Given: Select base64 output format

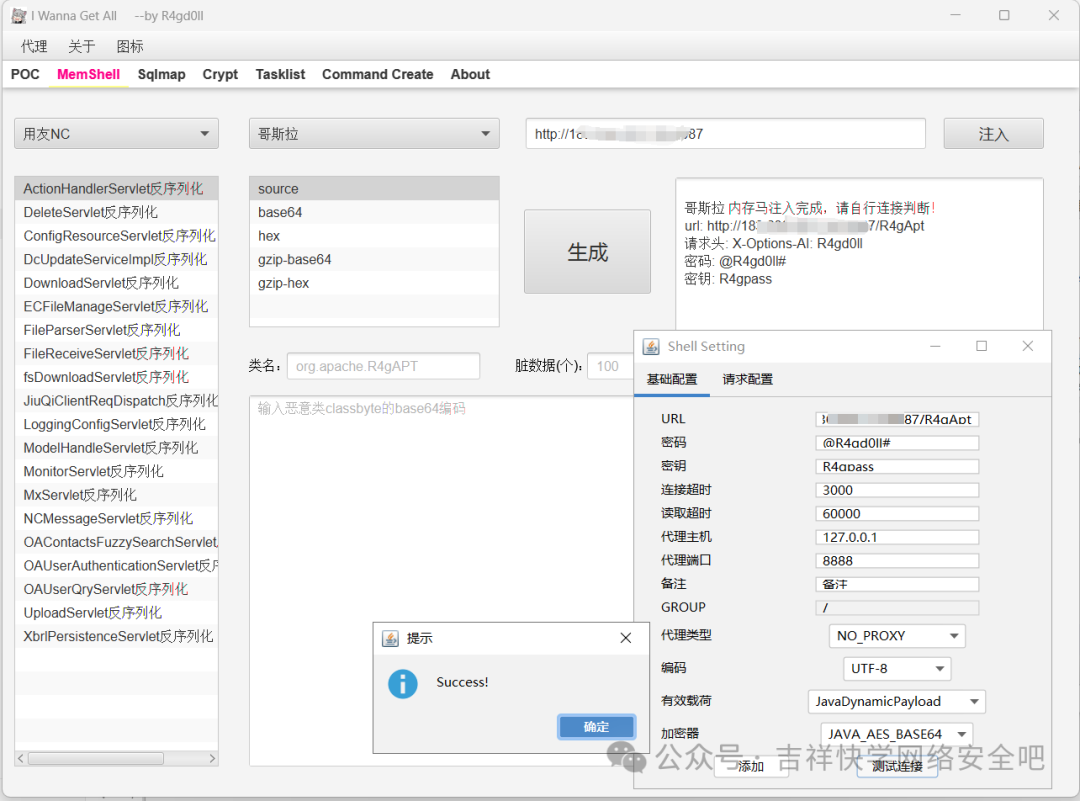Looking at the screenshot, I should click(374, 212).
